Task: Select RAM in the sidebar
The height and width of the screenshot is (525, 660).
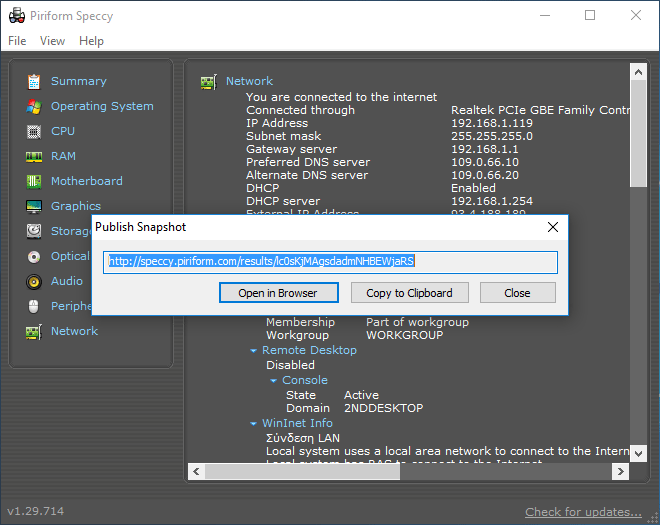Action: 63,156
